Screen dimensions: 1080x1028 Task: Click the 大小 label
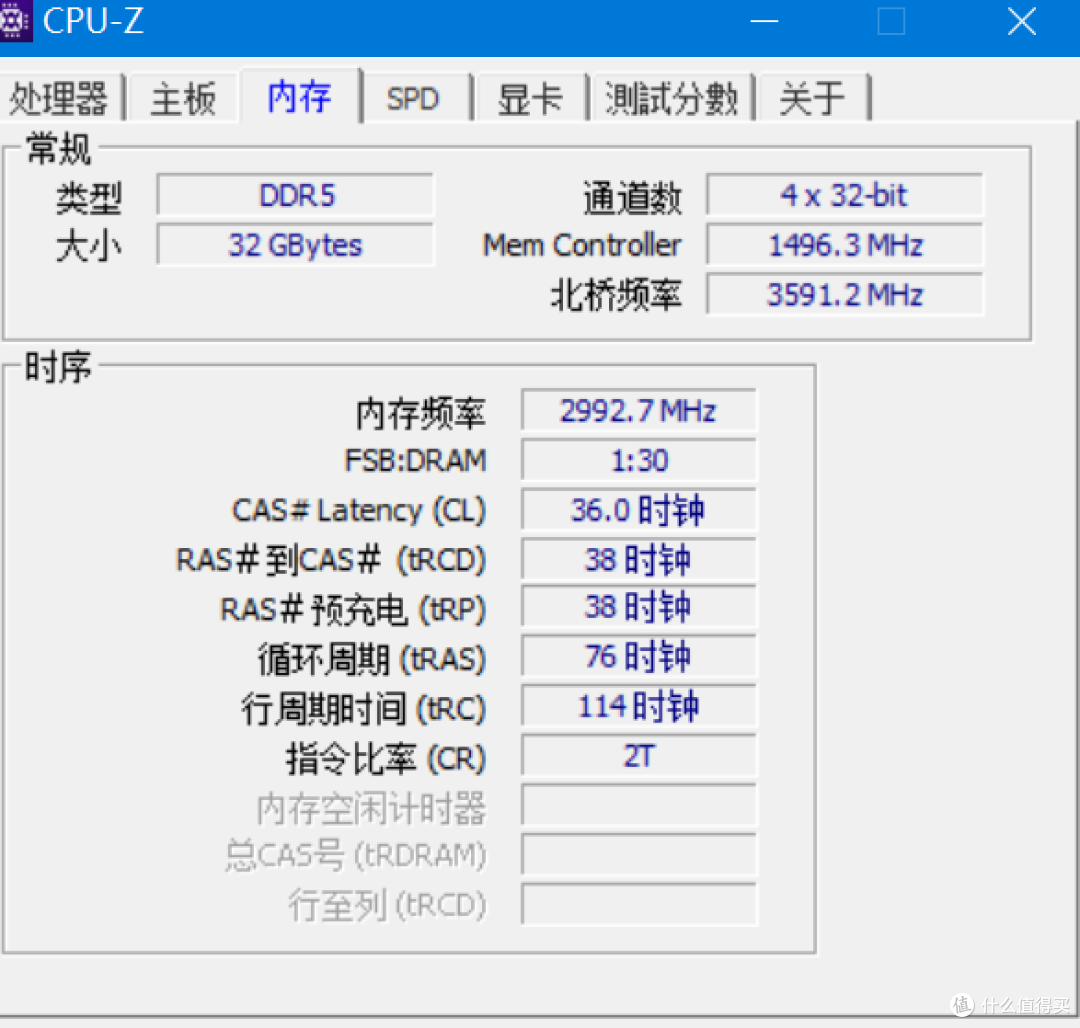click(89, 246)
